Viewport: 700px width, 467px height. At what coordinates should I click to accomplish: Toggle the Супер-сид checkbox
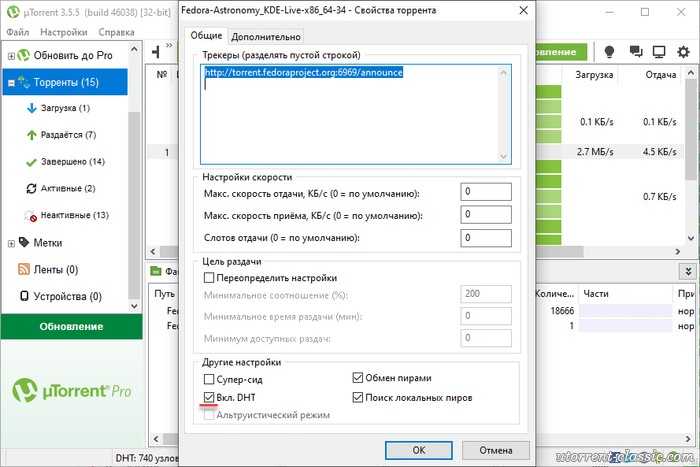(208, 379)
